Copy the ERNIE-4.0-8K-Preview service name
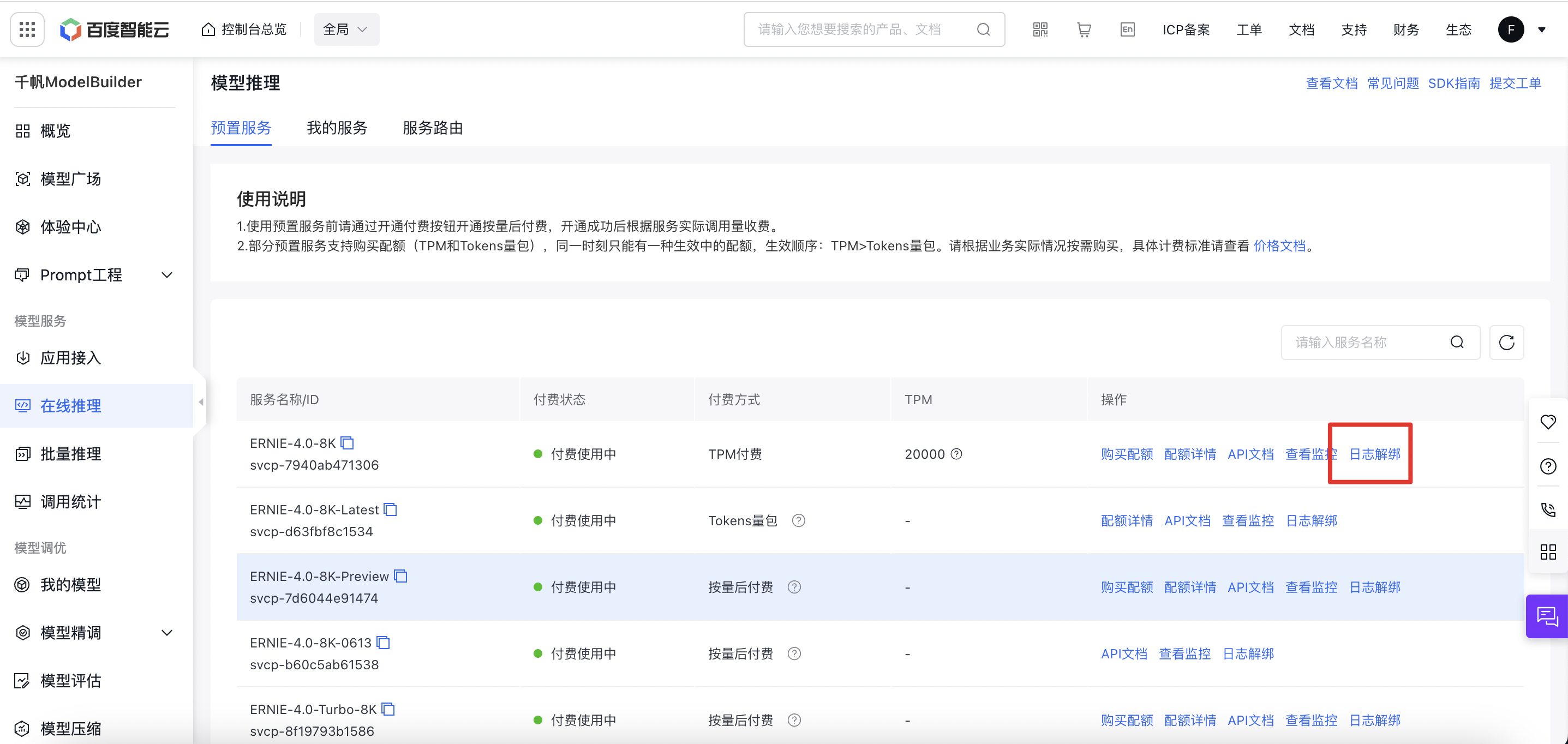Screen dimensions: 1568x744 pos(400,576)
